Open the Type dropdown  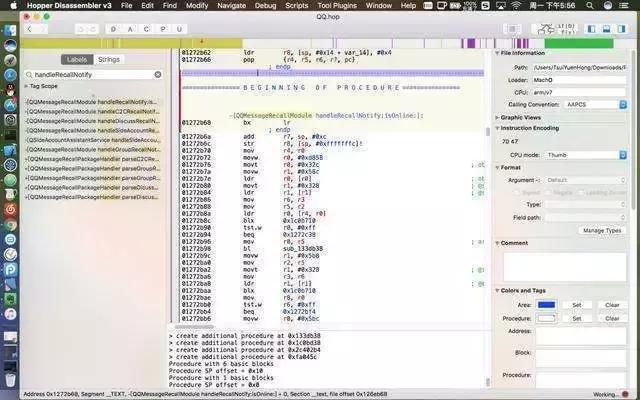[585, 204]
